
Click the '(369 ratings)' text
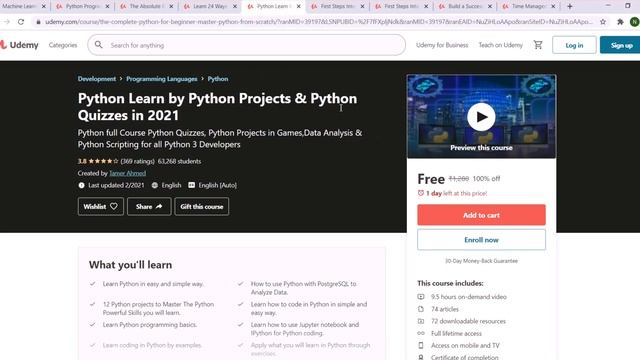coord(138,161)
